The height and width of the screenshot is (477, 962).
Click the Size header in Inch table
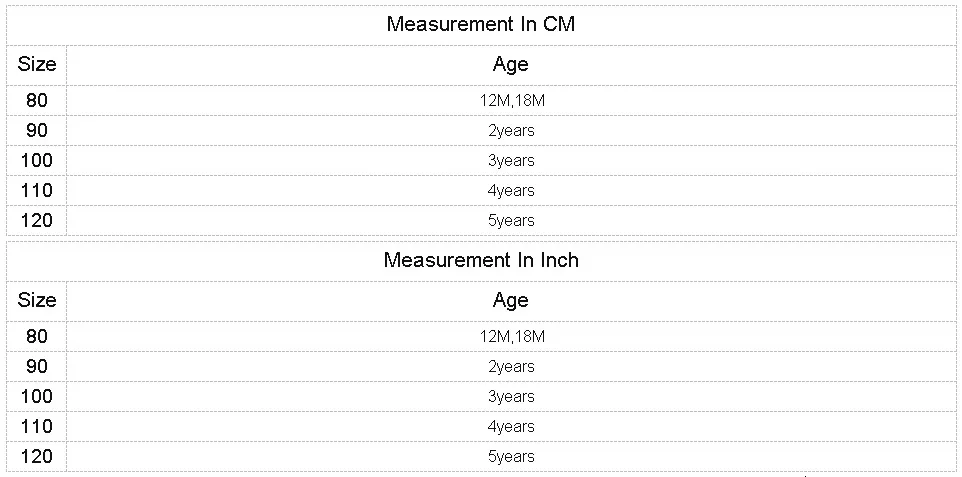tap(37, 300)
